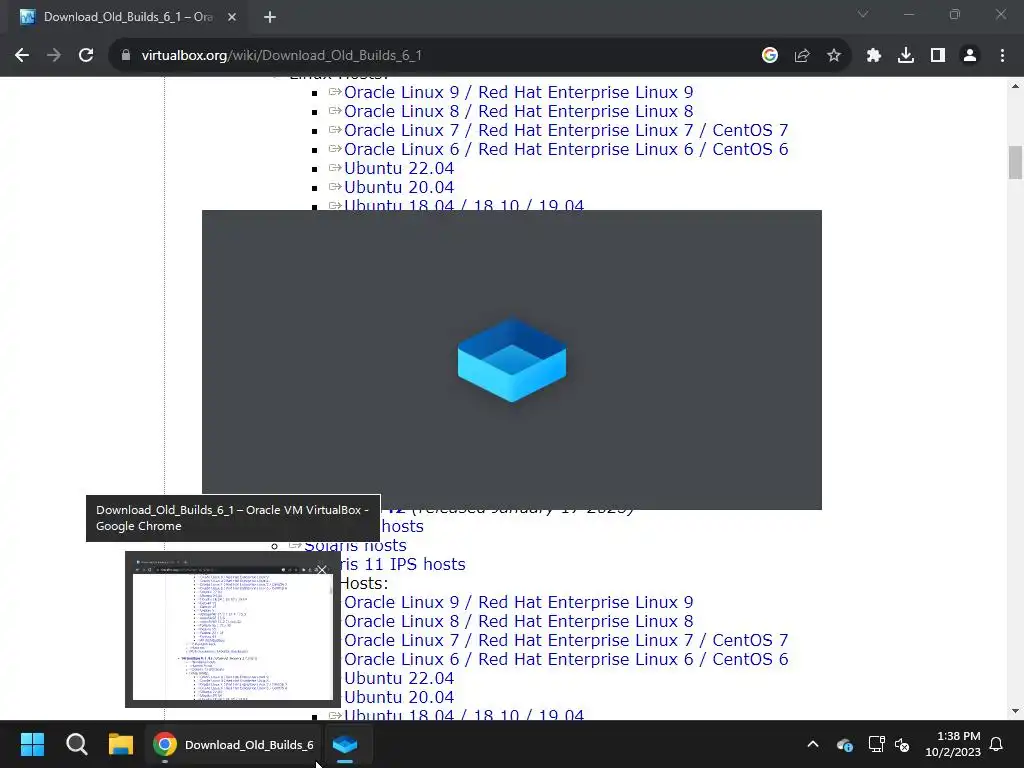Reload the VirtualBox download page
Viewport: 1024px width, 768px height.
86,56
